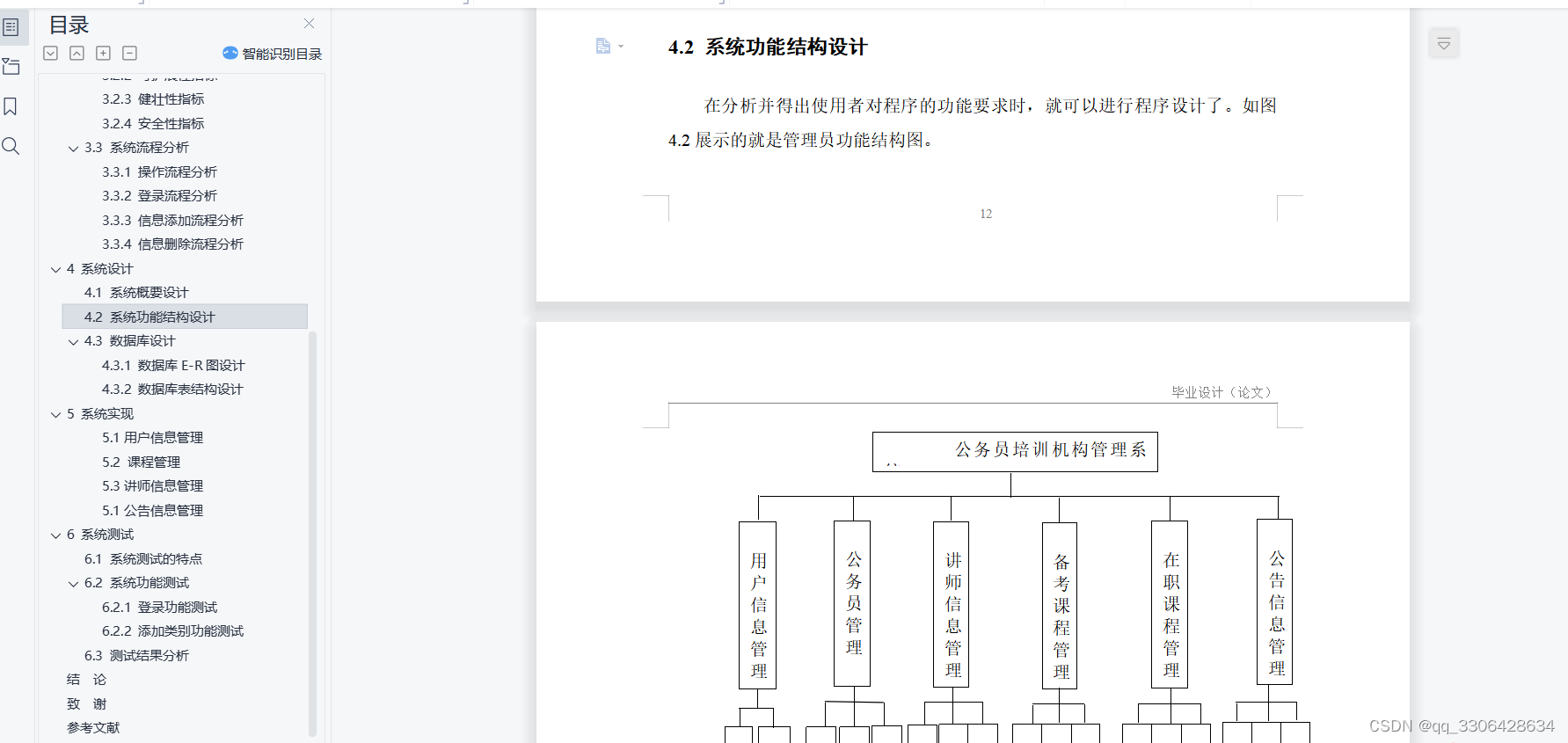Navigate to 4.3.1 数据库 E-R 图设计

(173, 366)
